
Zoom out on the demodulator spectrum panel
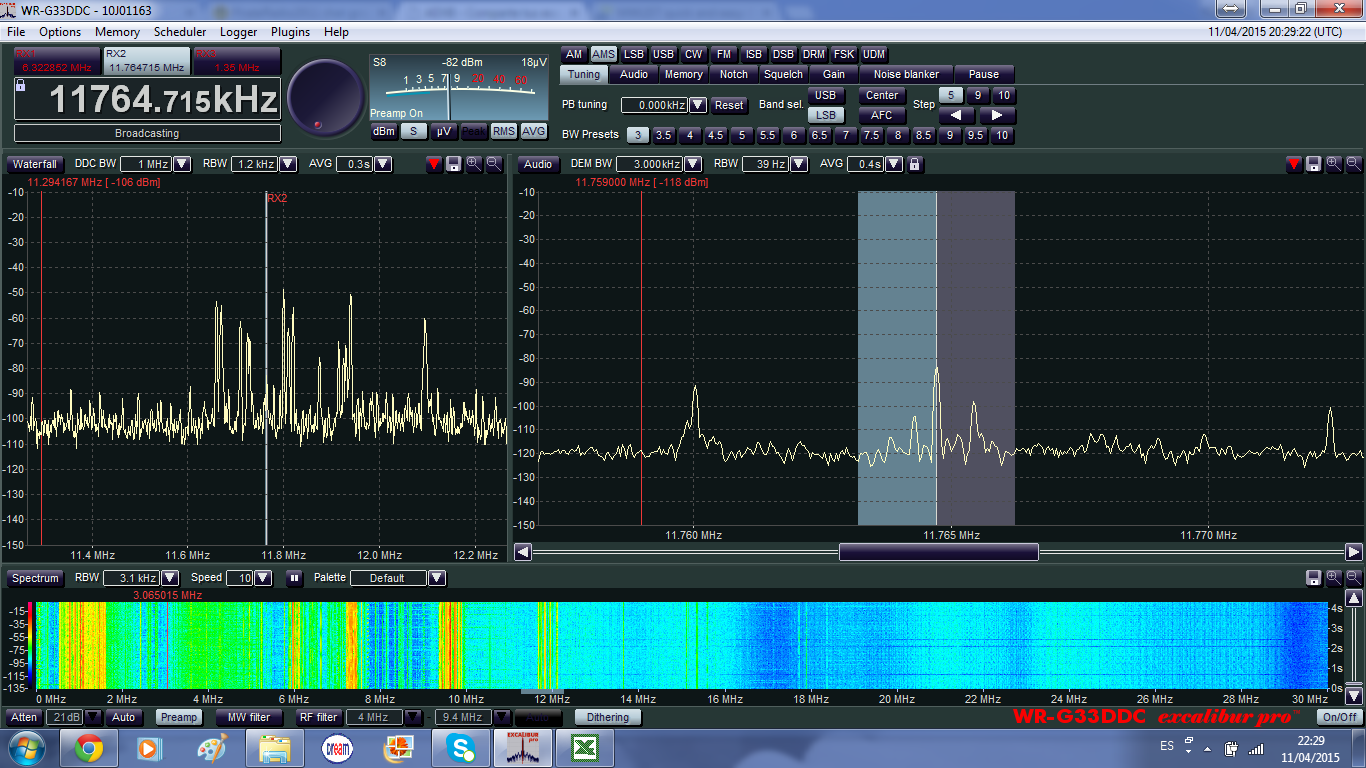1354,164
